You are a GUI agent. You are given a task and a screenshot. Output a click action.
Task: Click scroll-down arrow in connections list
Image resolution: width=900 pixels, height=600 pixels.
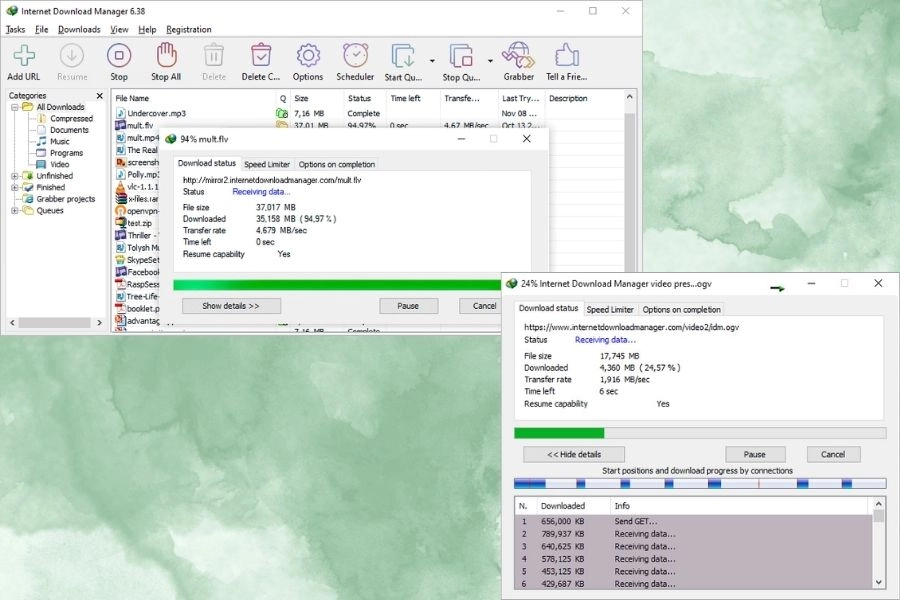point(879,582)
